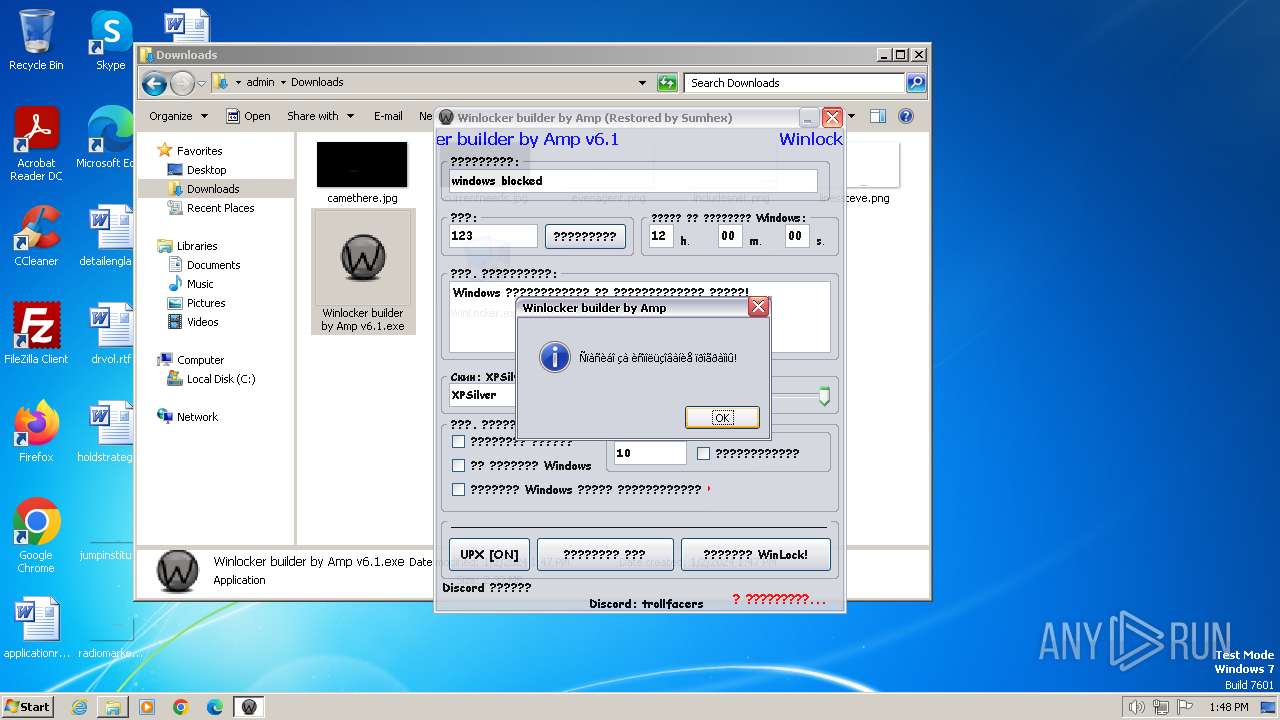1280x720 pixels.
Task: Click the Media Player taskbar icon
Action: pos(147,707)
